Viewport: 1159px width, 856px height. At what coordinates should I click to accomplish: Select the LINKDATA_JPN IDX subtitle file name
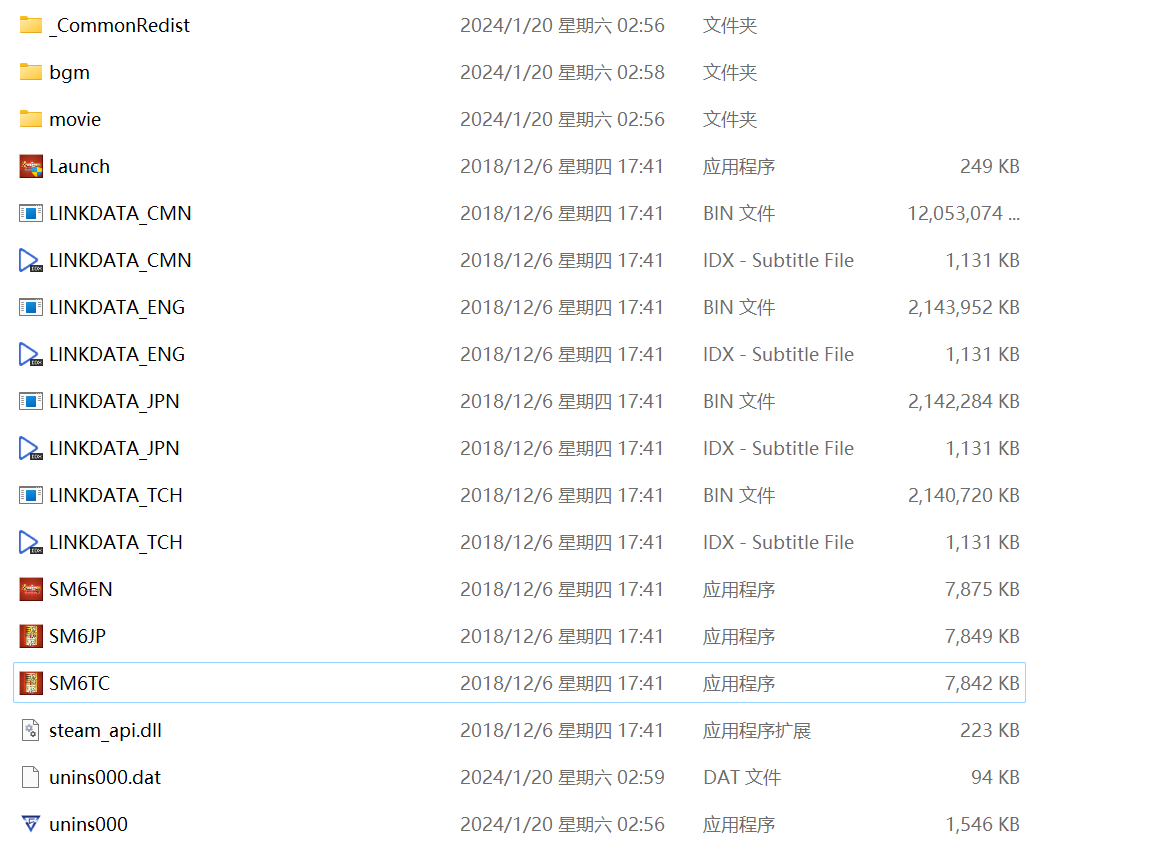[x=114, y=448]
